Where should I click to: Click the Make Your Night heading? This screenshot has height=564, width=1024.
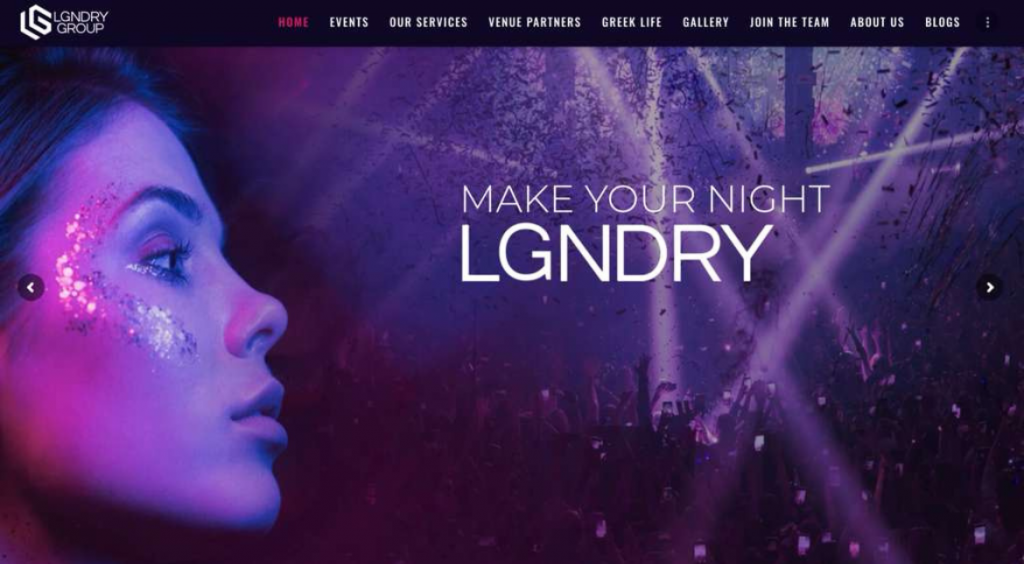645,198
